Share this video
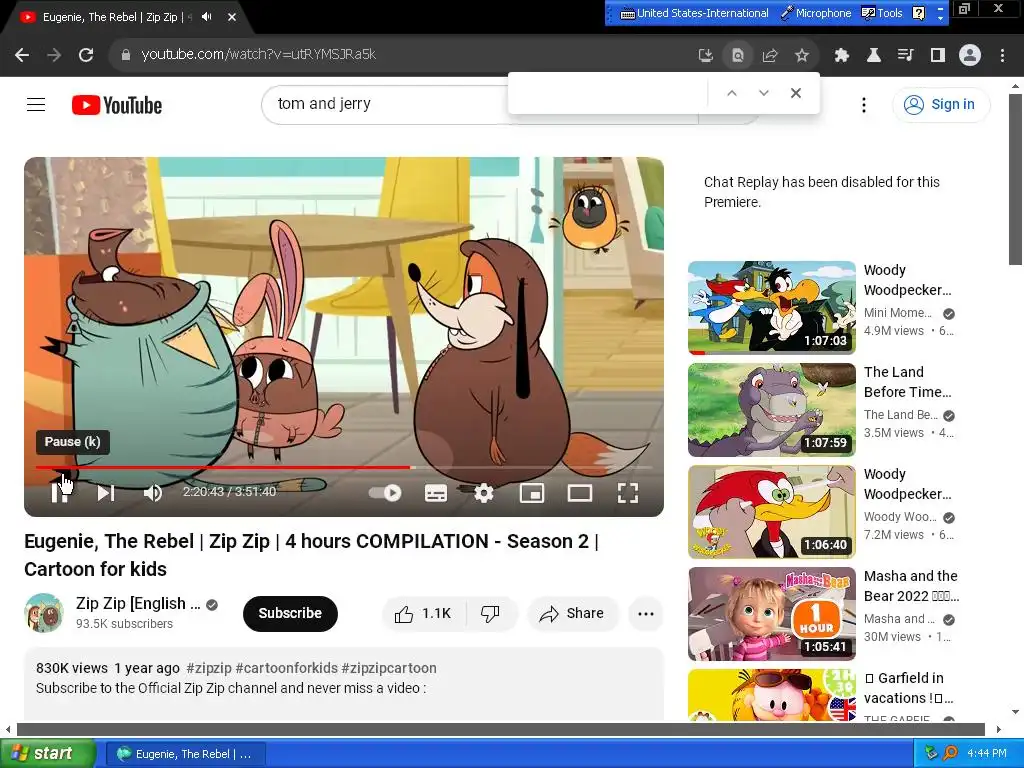 tap(572, 614)
